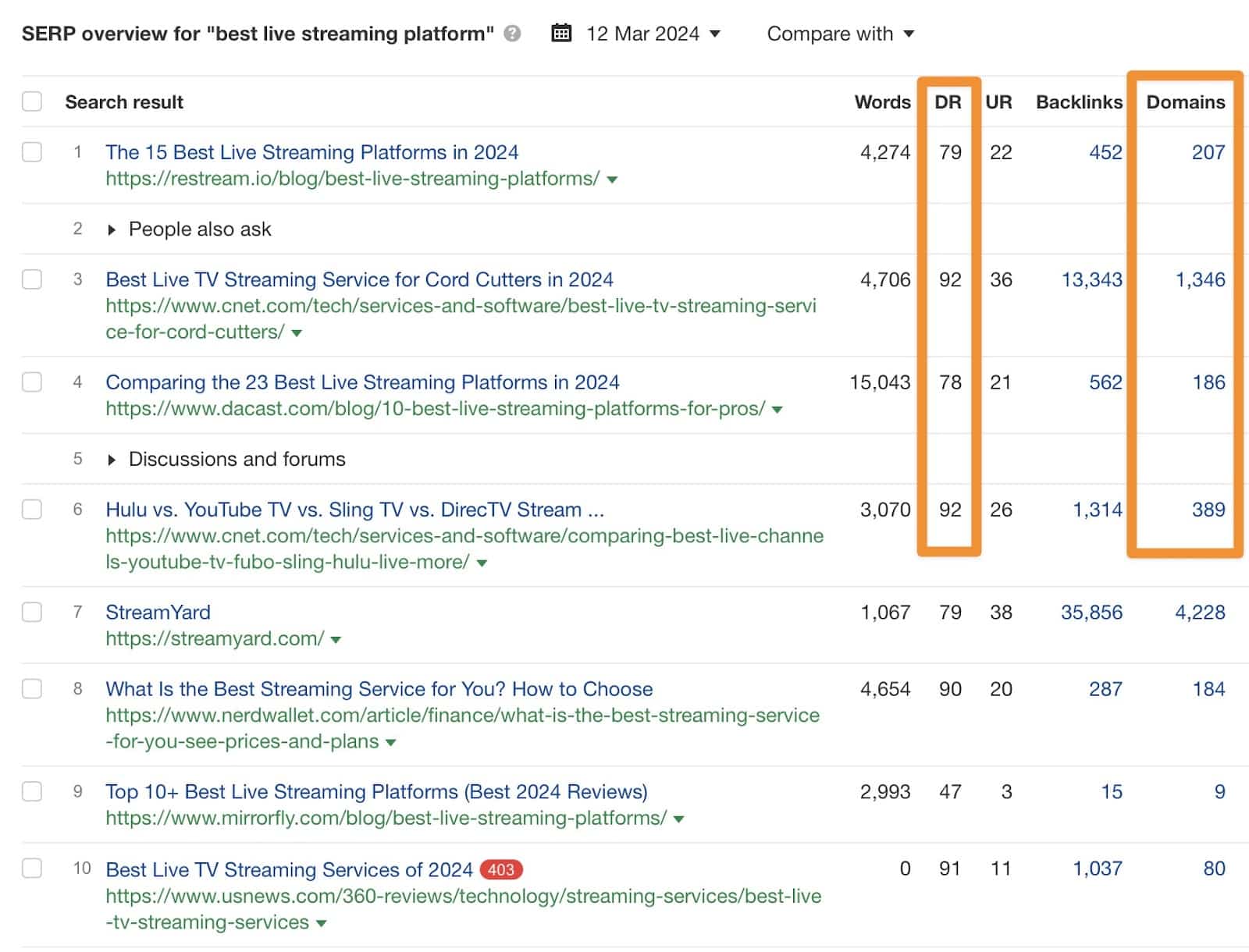Click the Search result column header
1249x952 pixels.
click(x=124, y=102)
